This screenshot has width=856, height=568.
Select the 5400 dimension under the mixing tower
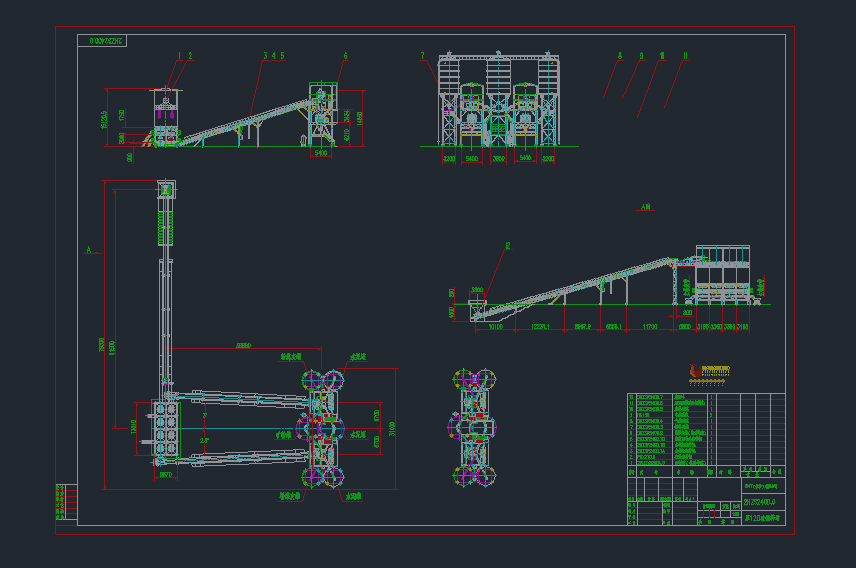point(320,154)
